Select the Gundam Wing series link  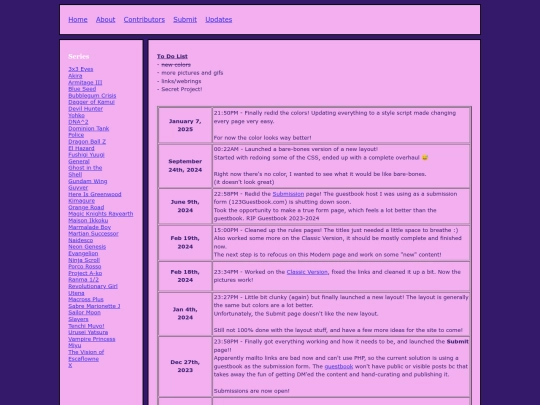click(x=87, y=181)
